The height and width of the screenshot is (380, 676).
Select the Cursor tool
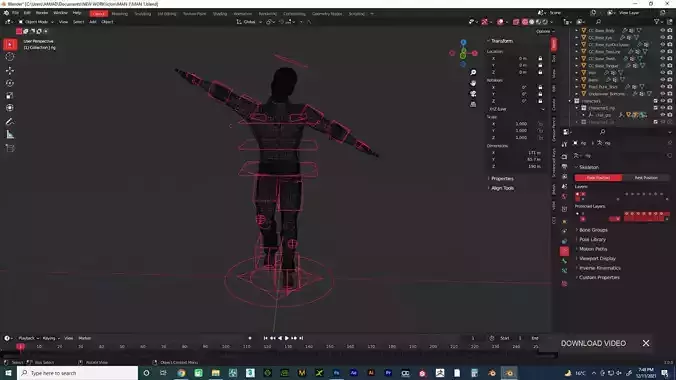coord(10,57)
